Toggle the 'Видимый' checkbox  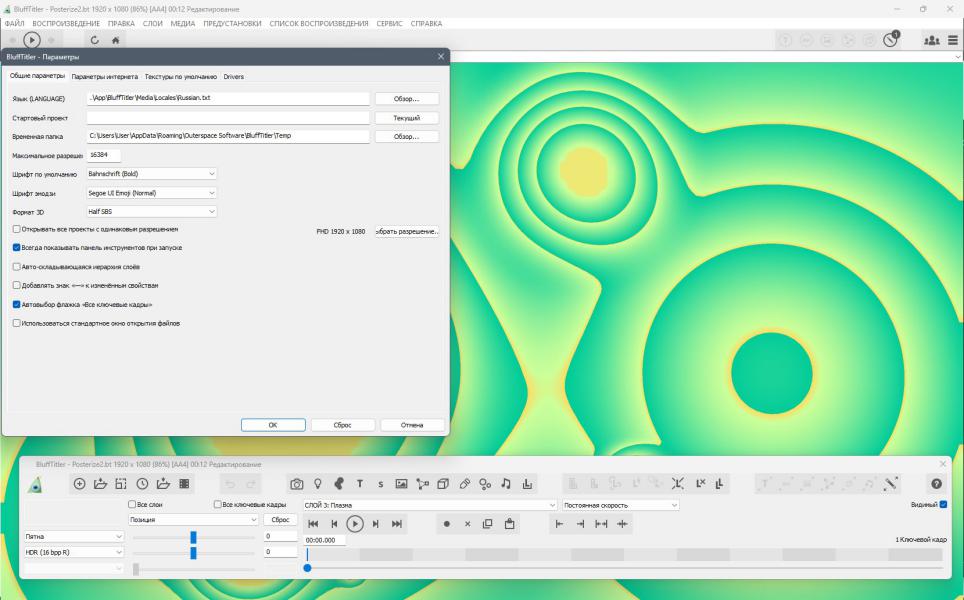point(943,505)
